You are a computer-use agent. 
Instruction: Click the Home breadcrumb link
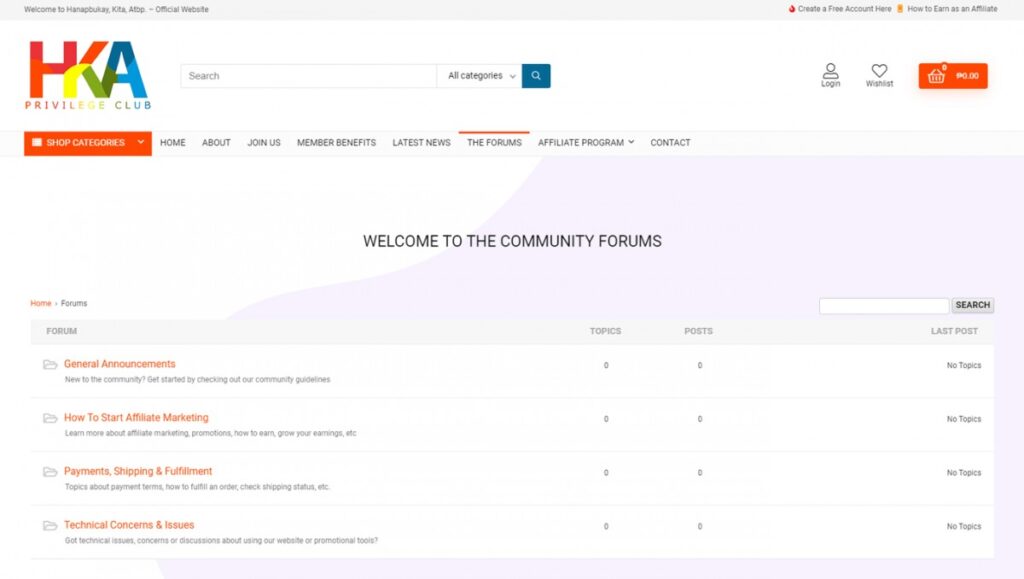click(x=40, y=303)
